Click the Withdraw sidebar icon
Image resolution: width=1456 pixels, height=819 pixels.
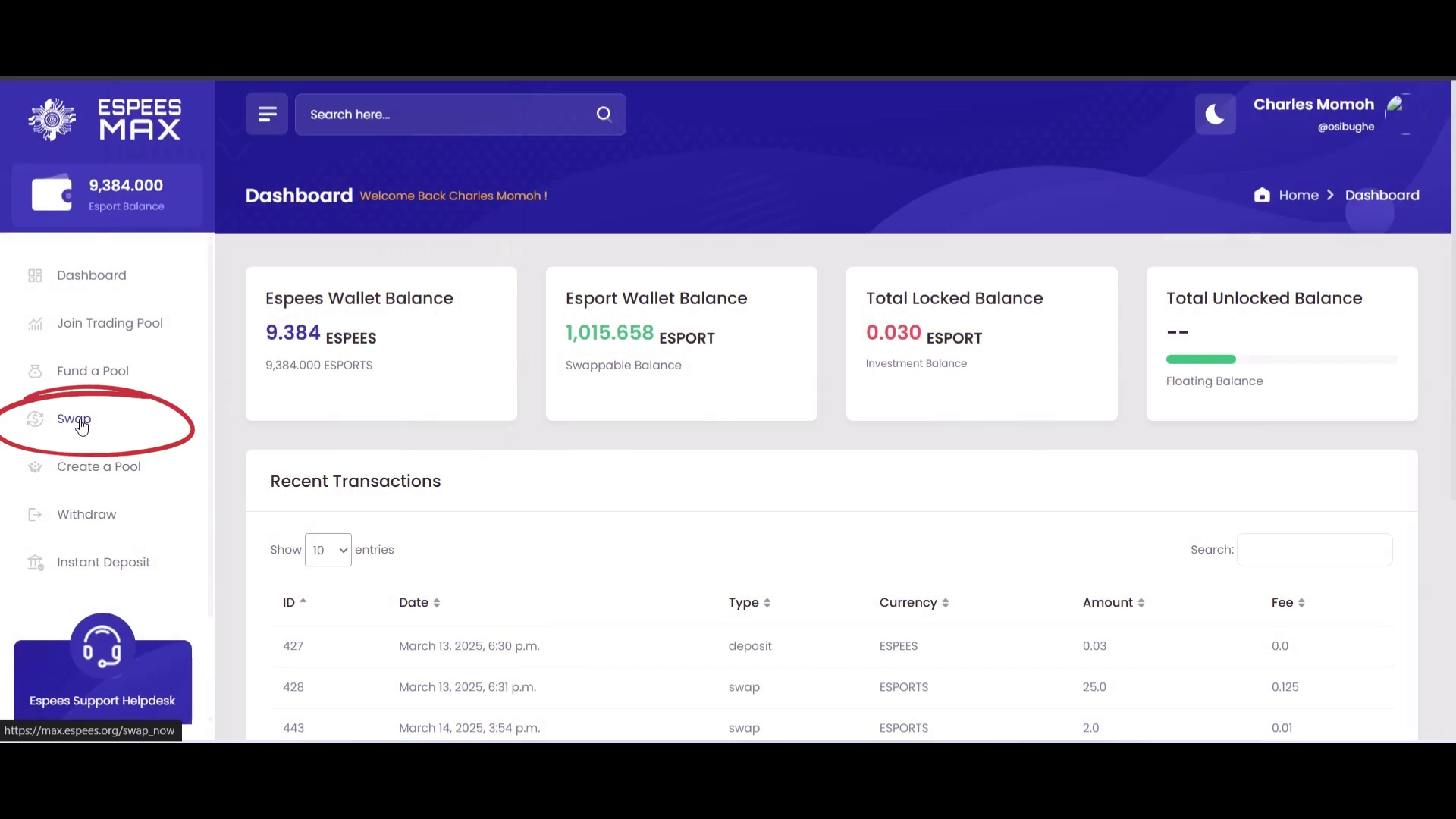point(35,515)
